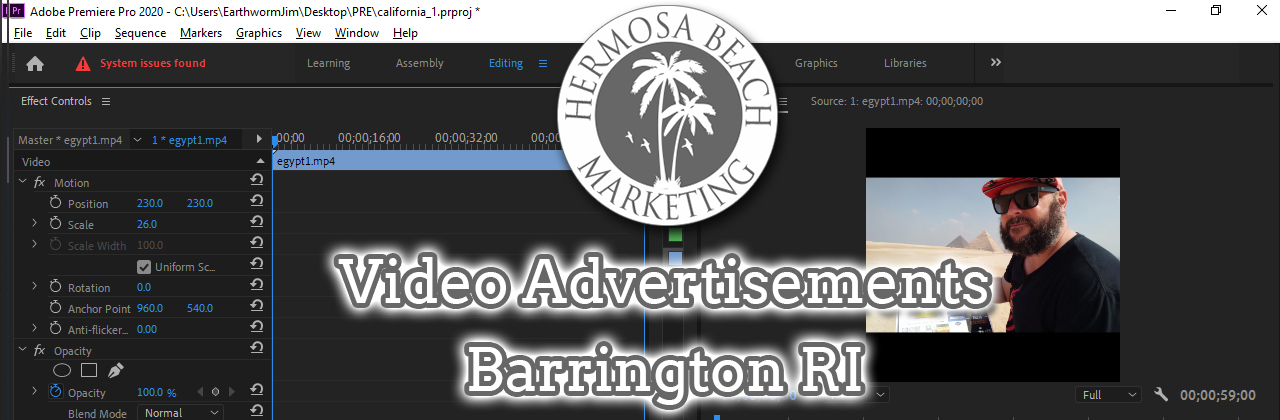Switch to the Graphics workspace tab
Viewport: 1280px width, 420px height.
[816, 63]
